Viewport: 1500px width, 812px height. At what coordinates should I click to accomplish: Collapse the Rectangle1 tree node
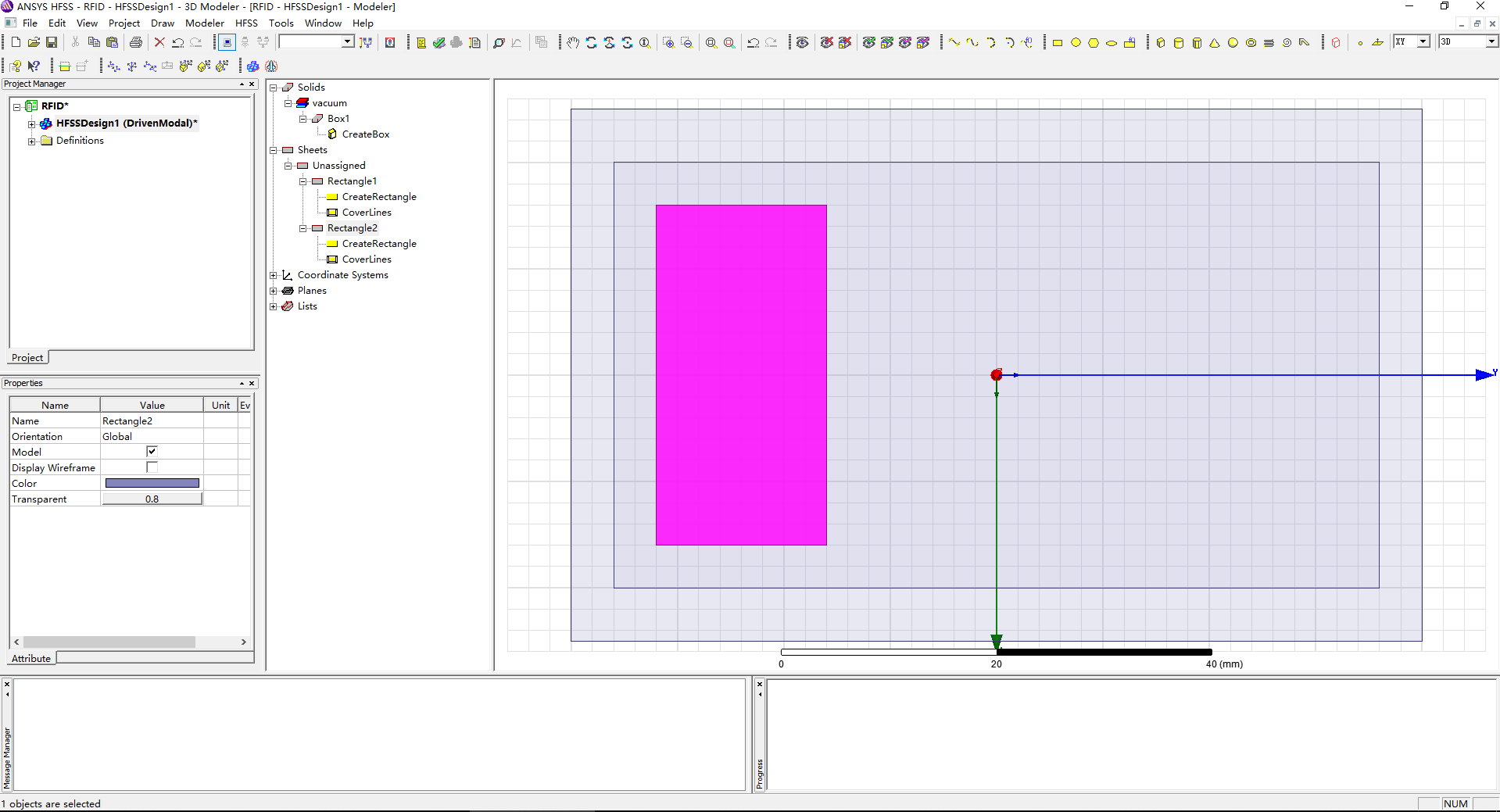pyautogui.click(x=303, y=181)
